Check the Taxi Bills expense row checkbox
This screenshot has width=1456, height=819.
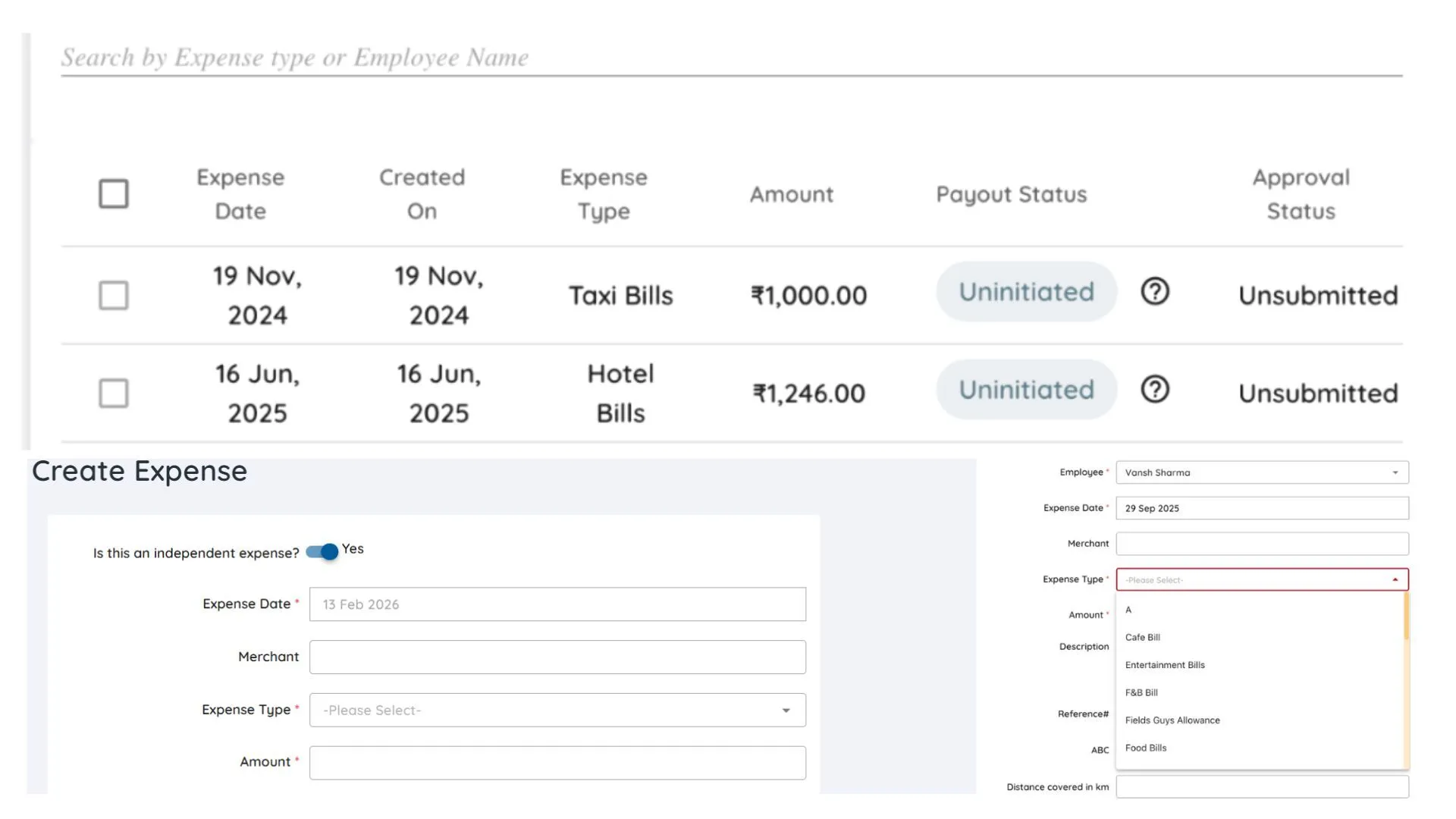coord(114,296)
